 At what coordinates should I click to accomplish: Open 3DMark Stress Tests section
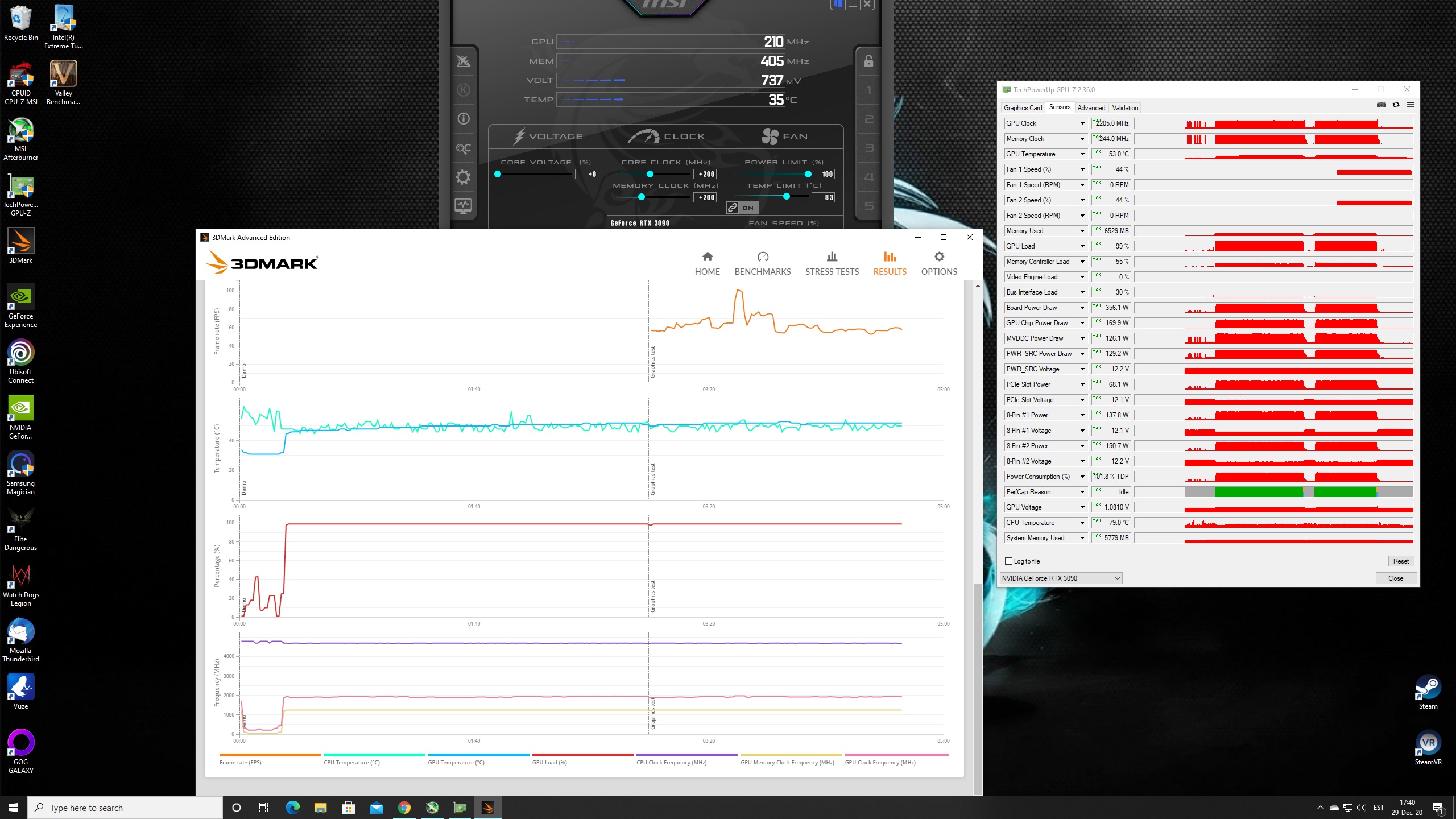(x=832, y=264)
